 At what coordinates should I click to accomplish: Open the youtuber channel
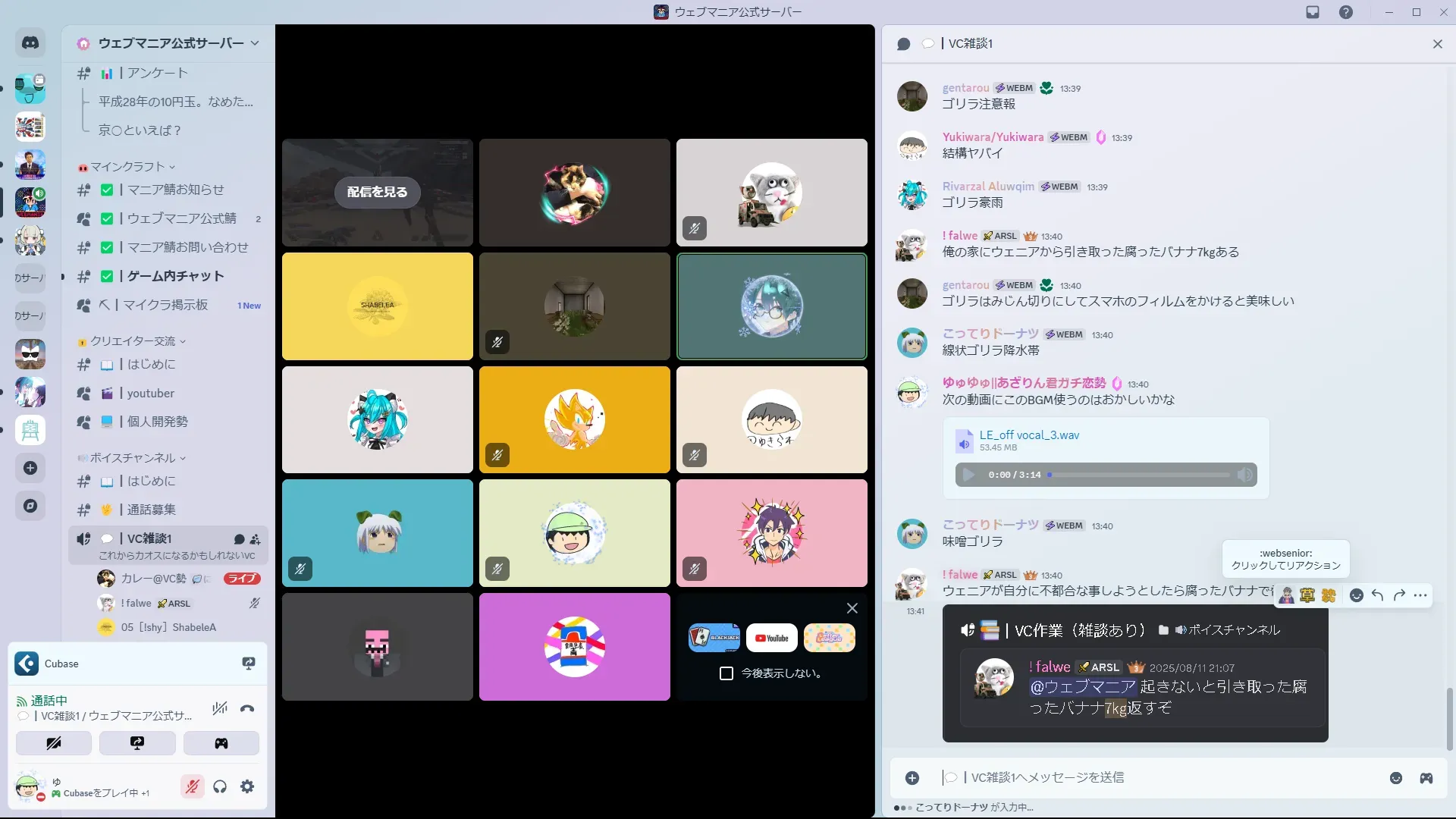pos(150,393)
